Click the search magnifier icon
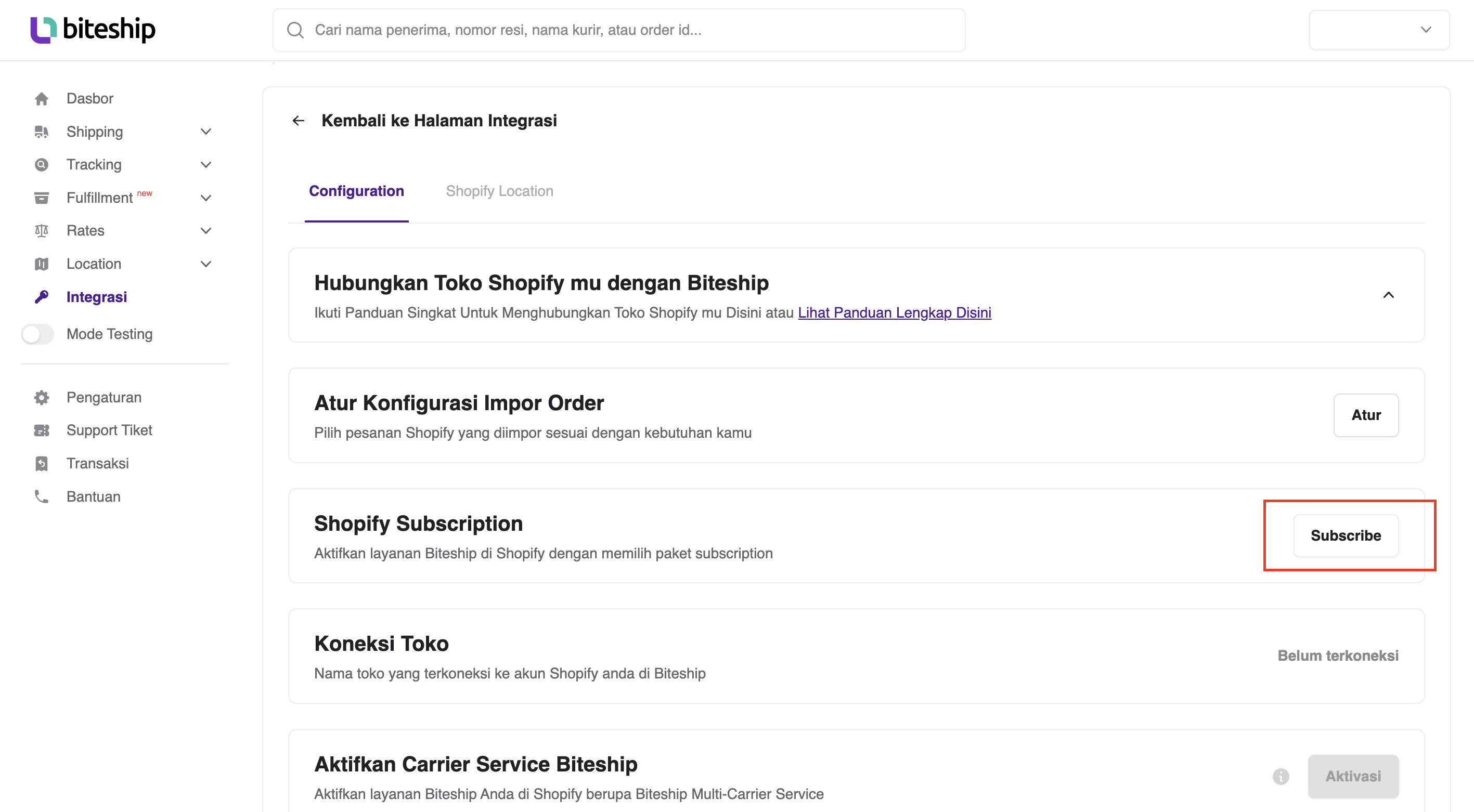Screen dimensions: 1474x812 click(x=295, y=30)
